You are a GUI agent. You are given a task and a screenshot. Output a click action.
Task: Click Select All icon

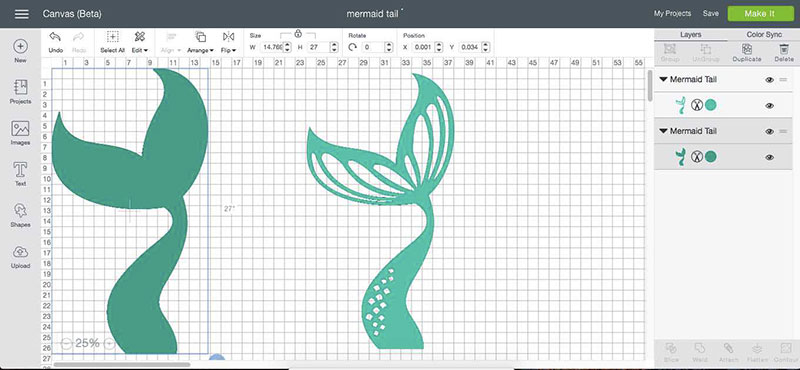click(x=112, y=37)
